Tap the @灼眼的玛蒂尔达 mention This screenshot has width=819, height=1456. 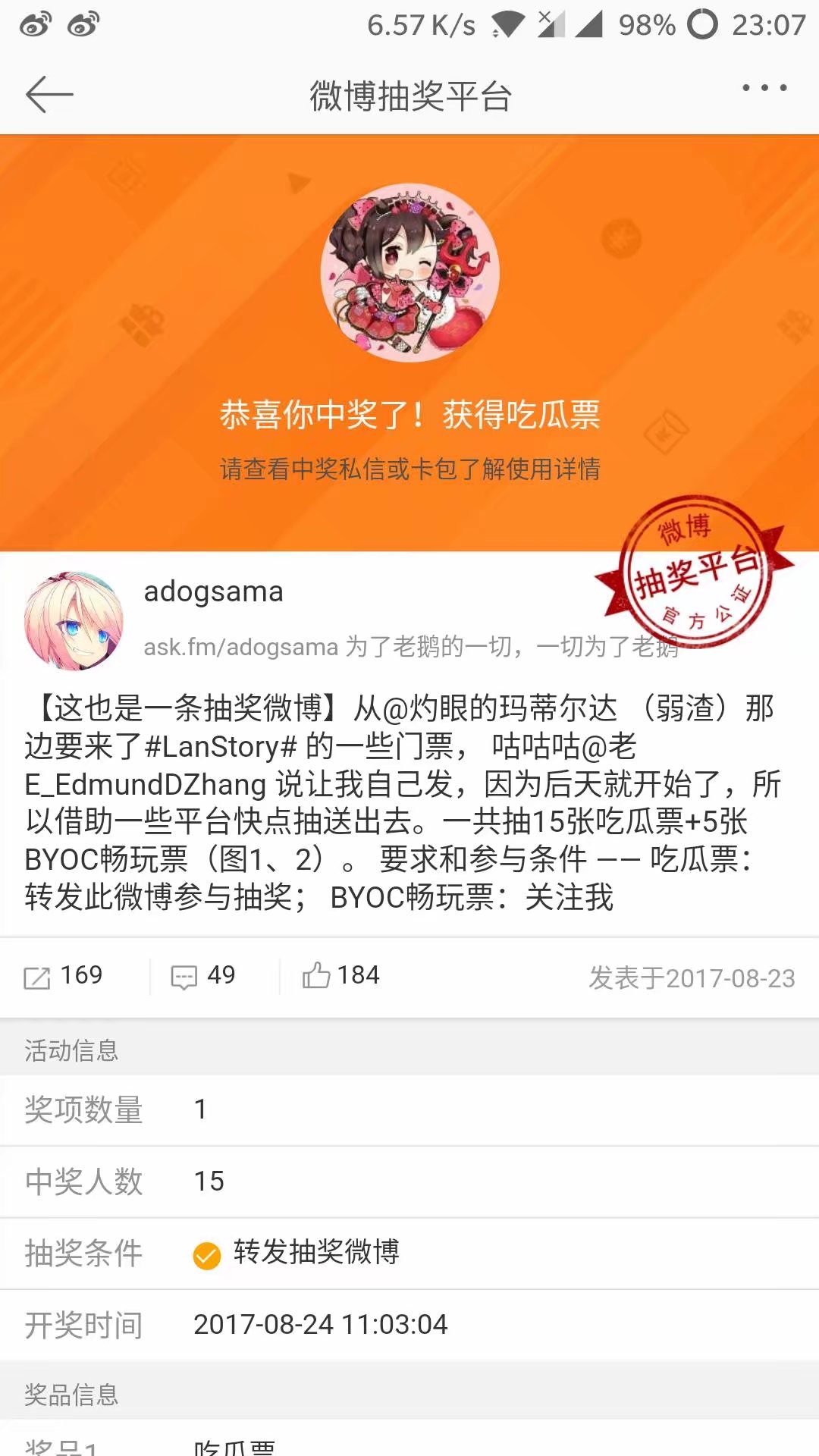[500, 708]
